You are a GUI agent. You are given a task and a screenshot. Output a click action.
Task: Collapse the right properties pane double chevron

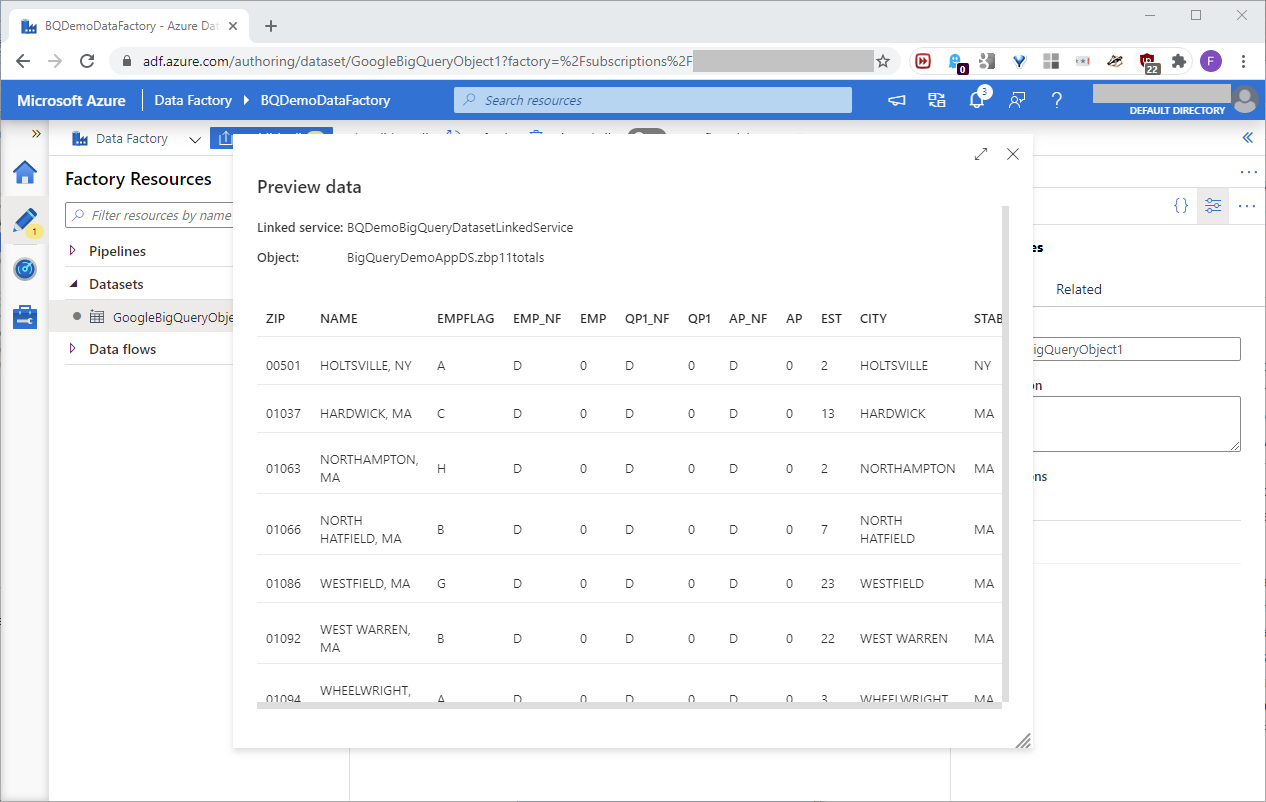pos(1247,138)
